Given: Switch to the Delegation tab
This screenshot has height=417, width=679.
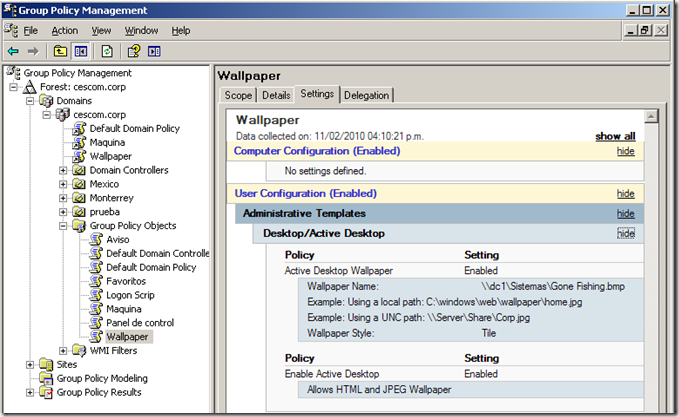Looking at the screenshot, I should pyautogui.click(x=366, y=95).
